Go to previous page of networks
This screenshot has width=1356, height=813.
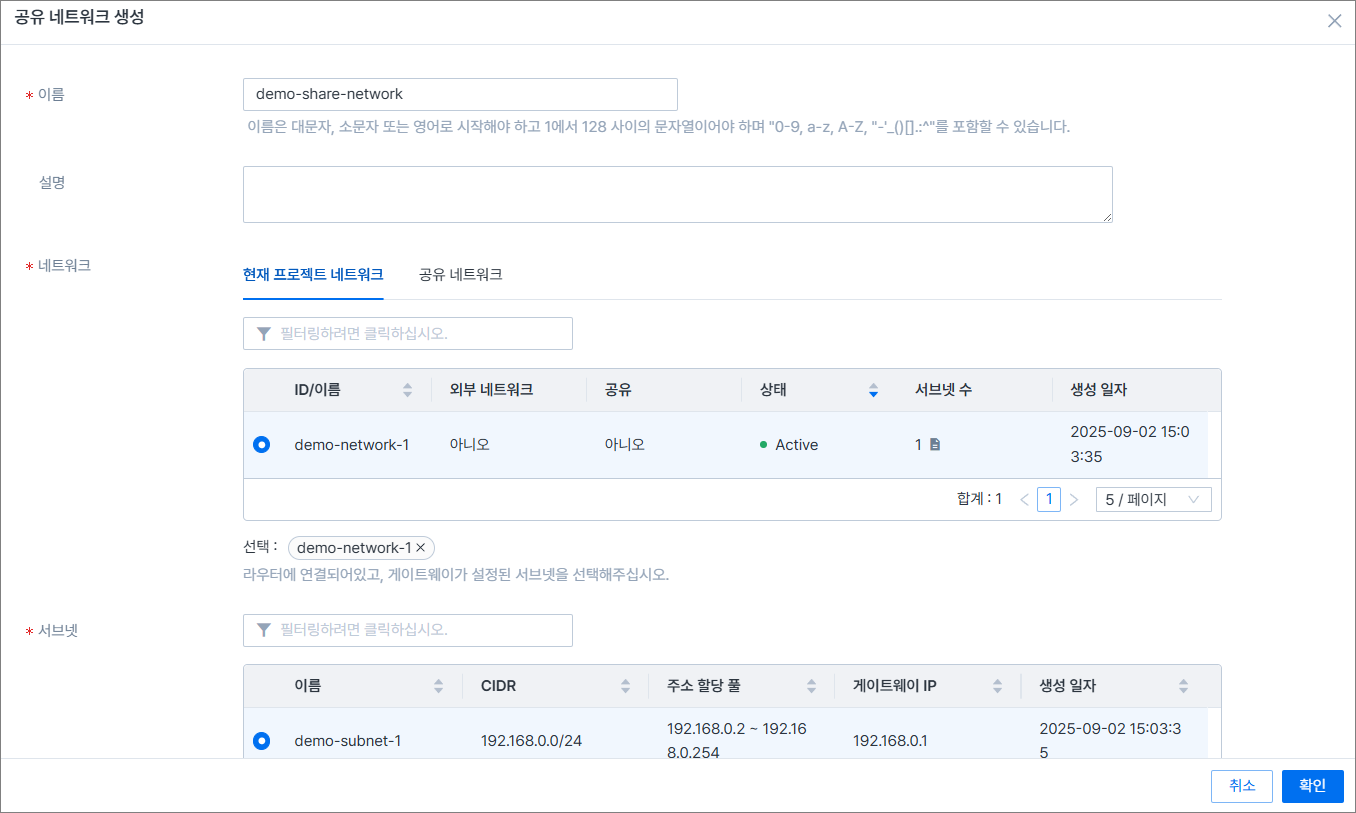tap(1024, 499)
